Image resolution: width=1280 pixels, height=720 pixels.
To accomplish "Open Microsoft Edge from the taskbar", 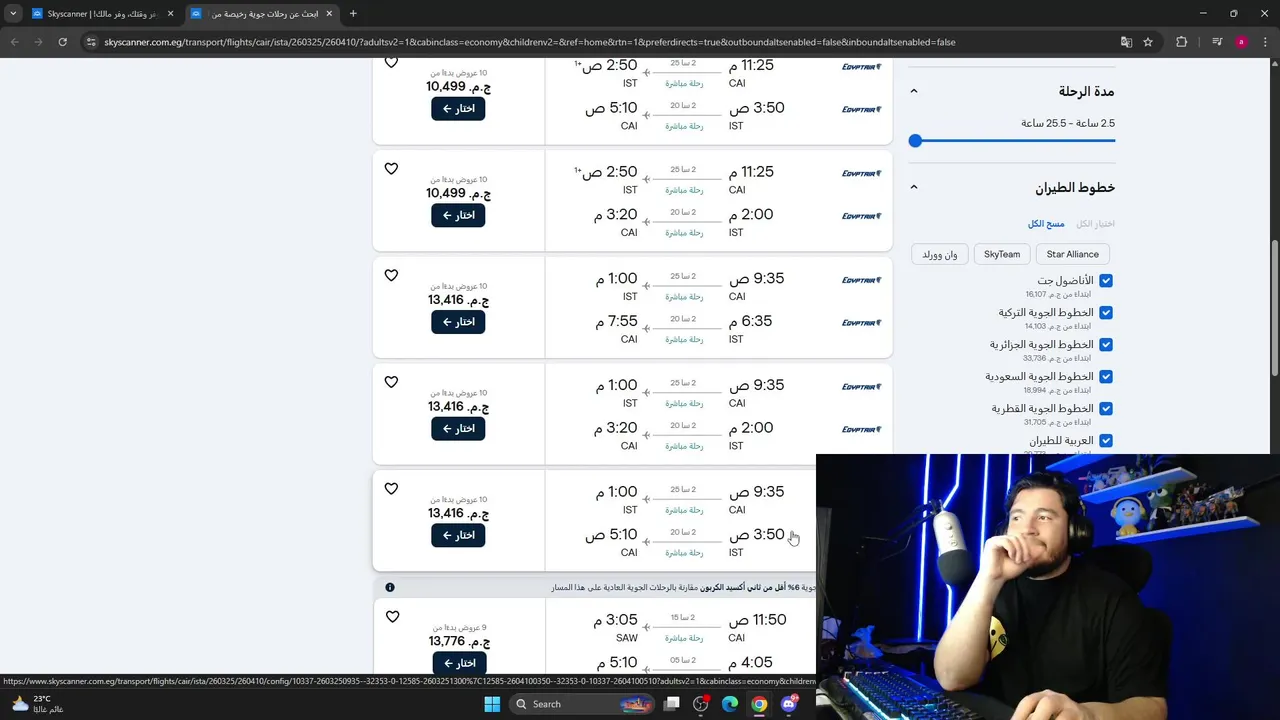I will pyautogui.click(x=730, y=704).
